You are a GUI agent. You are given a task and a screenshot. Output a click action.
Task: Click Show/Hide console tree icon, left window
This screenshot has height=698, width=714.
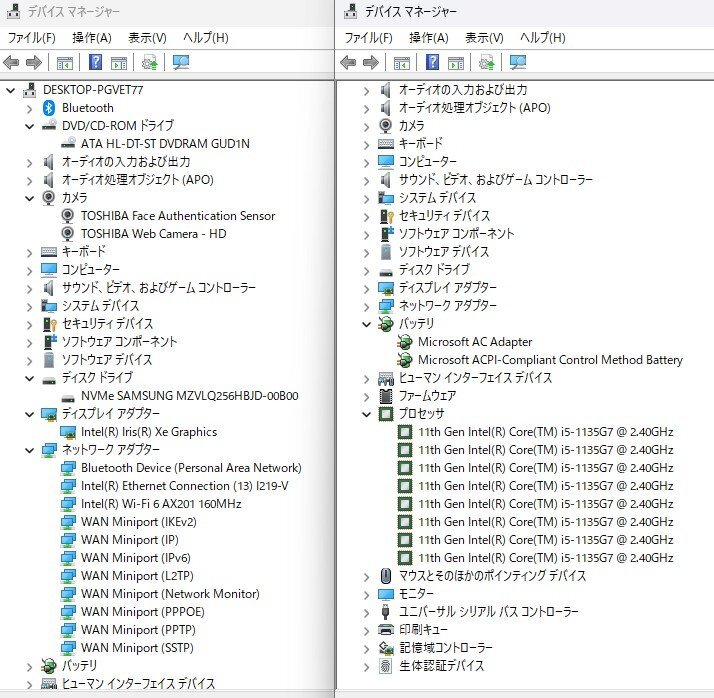point(65,63)
